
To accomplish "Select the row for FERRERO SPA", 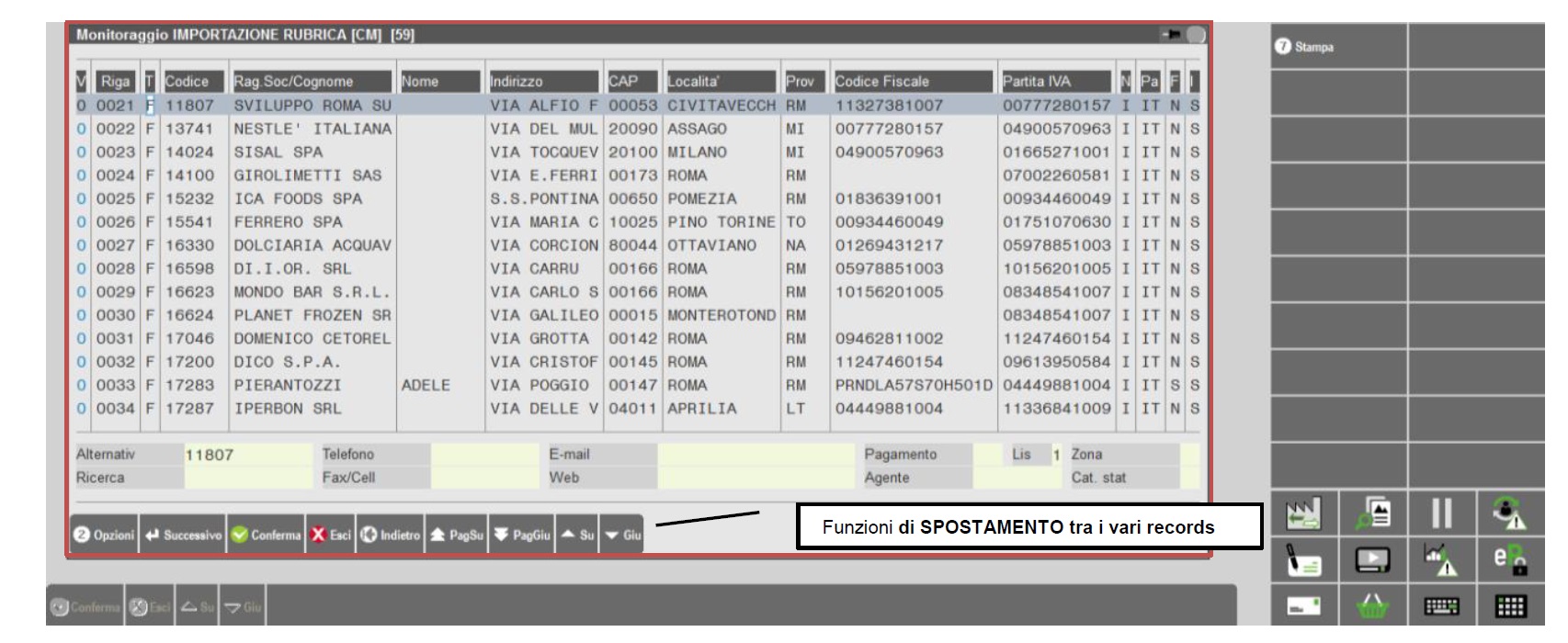I will coord(288,222).
